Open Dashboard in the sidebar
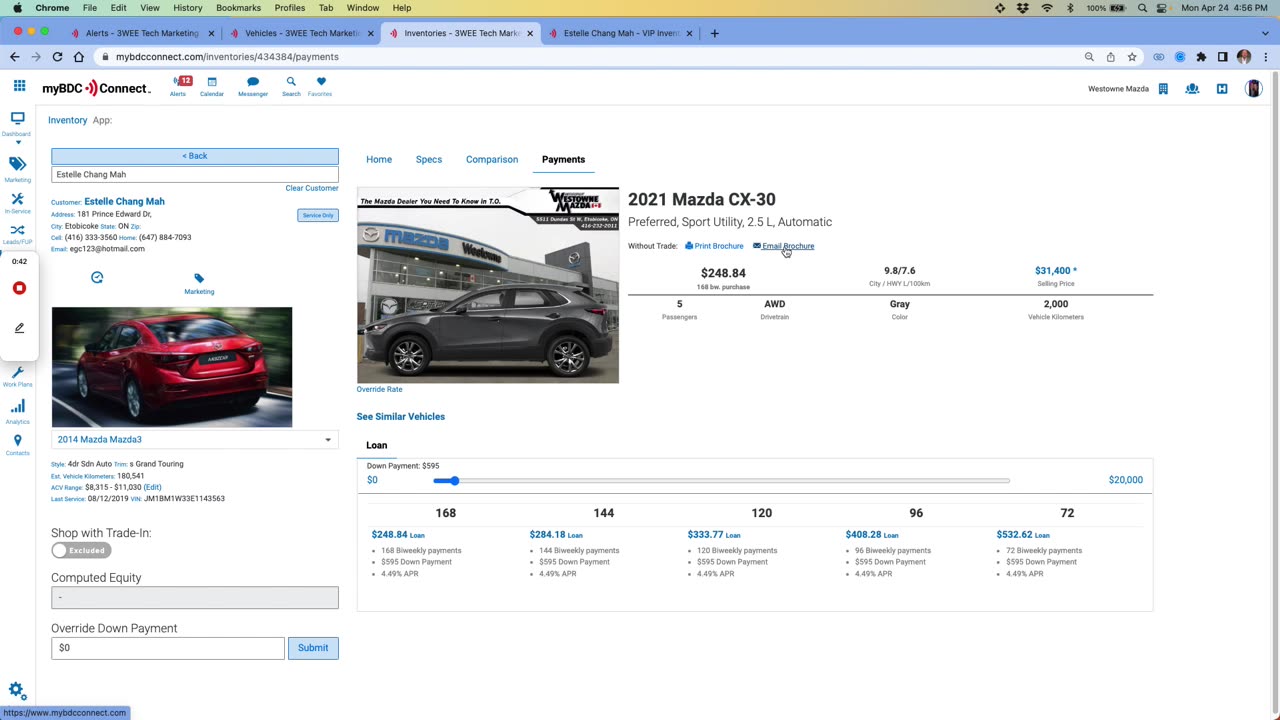 coord(17,122)
